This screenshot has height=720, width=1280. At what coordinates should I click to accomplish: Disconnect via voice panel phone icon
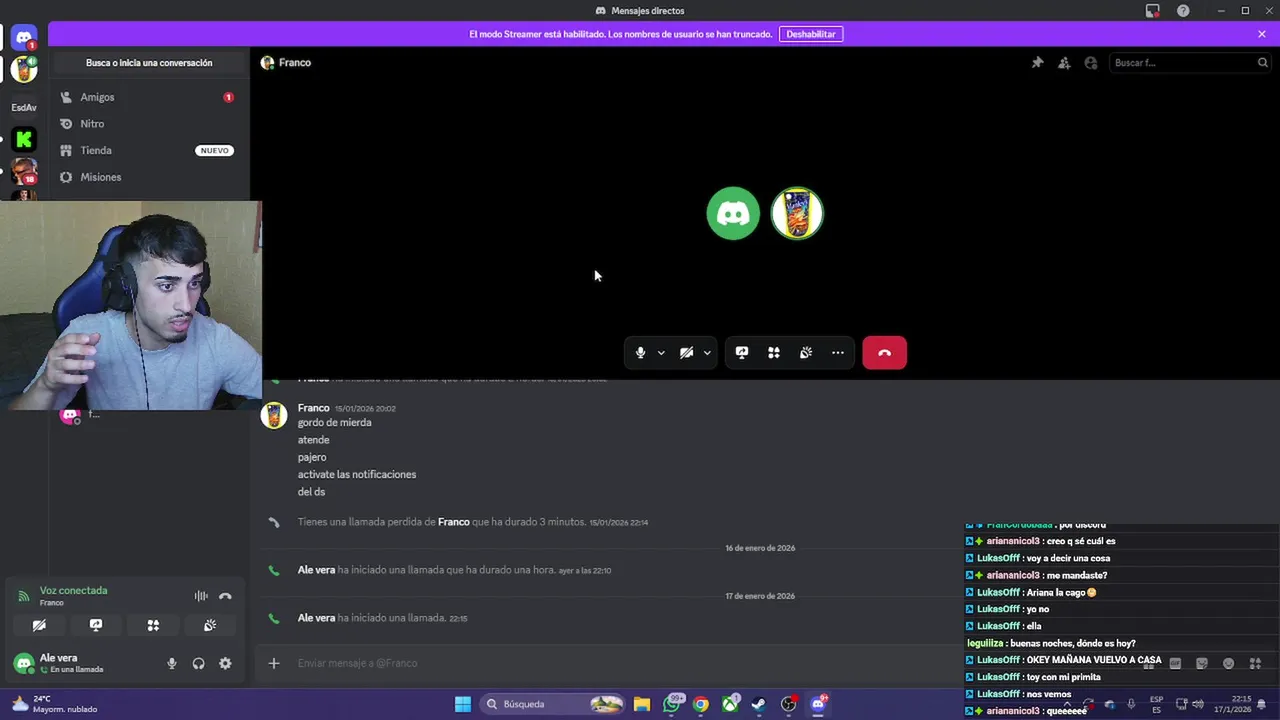click(x=225, y=596)
